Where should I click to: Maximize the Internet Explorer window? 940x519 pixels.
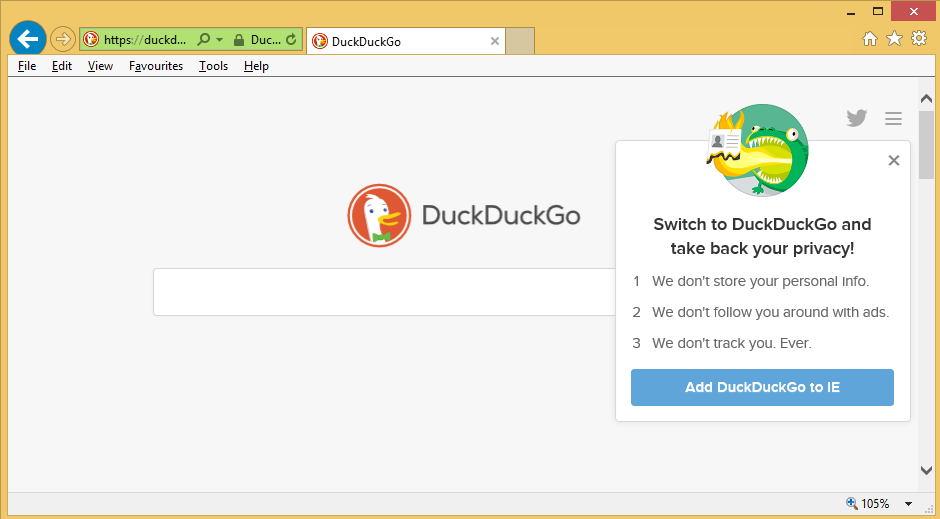pos(878,11)
